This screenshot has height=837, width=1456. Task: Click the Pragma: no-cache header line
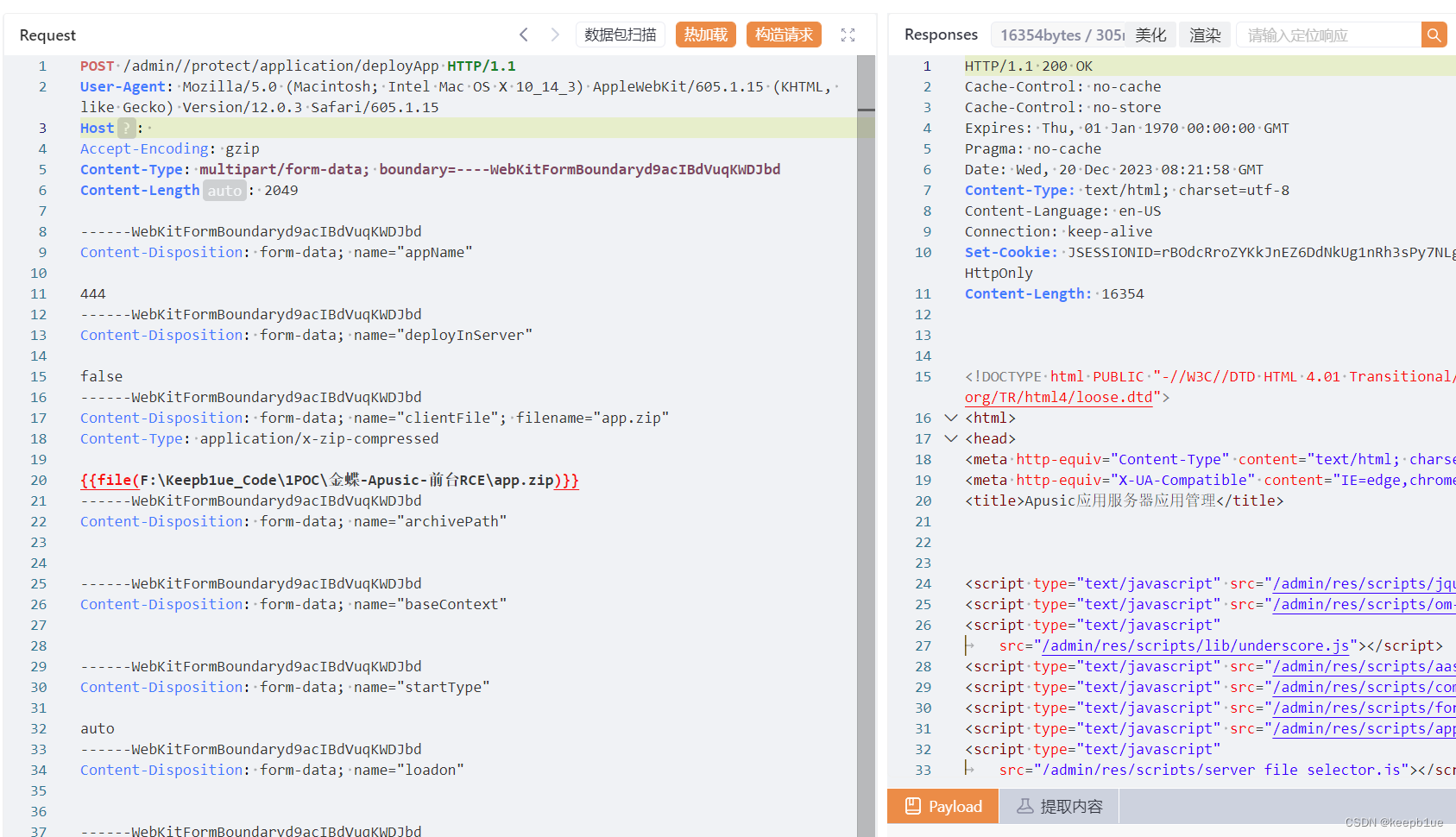click(1033, 148)
